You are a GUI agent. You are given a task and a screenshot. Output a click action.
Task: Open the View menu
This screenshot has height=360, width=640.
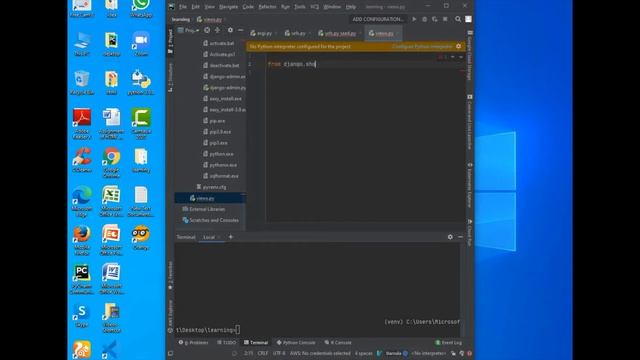tap(209, 7)
